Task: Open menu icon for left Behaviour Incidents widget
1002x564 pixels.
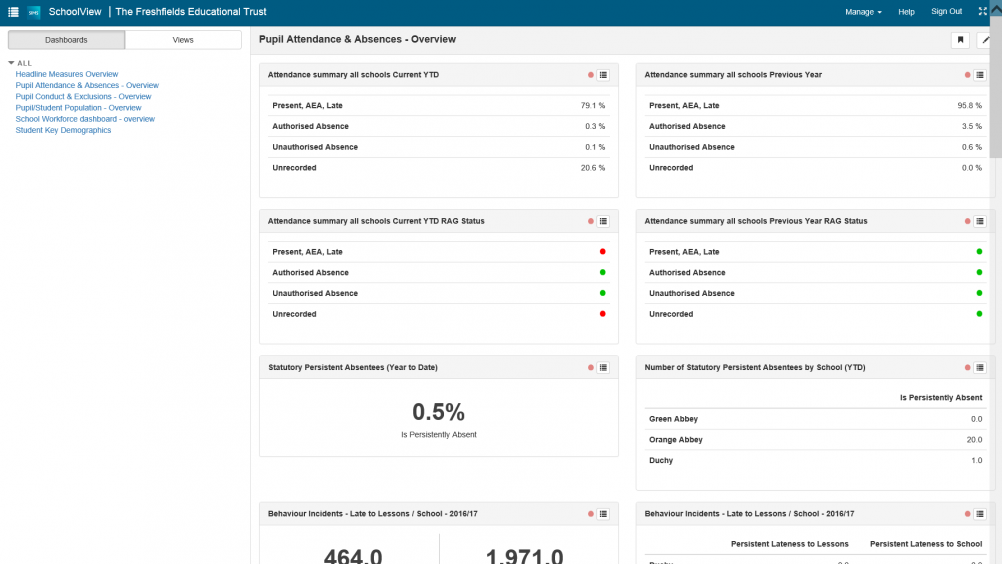Action: click(x=603, y=514)
